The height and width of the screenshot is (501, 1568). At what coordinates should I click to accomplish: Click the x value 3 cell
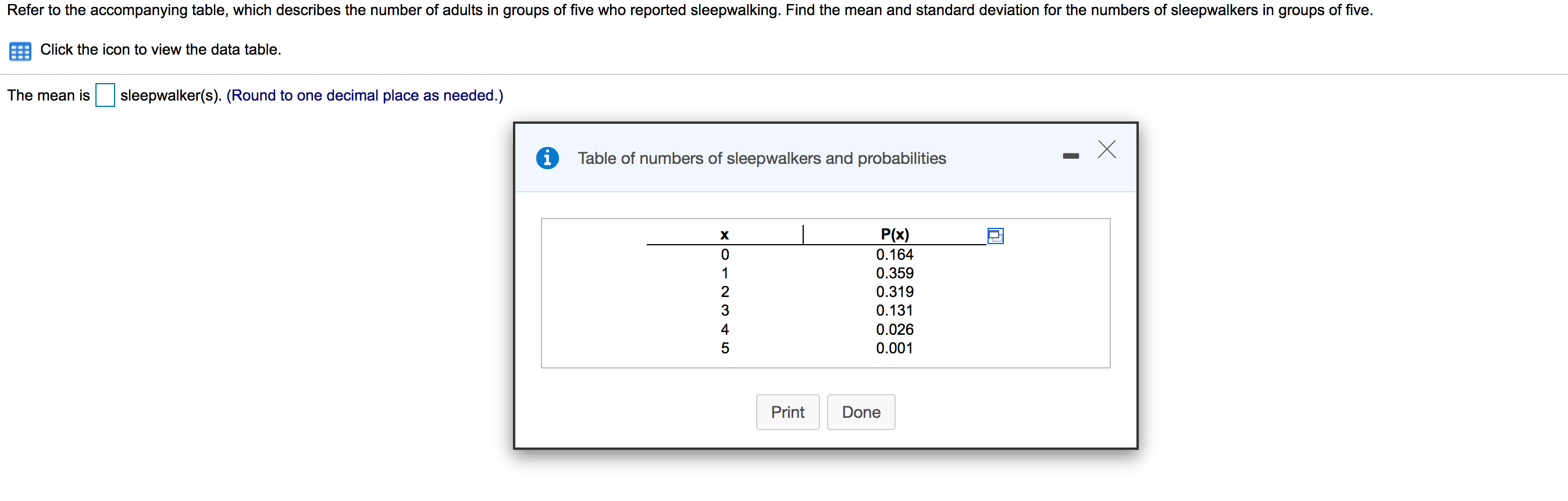click(724, 311)
